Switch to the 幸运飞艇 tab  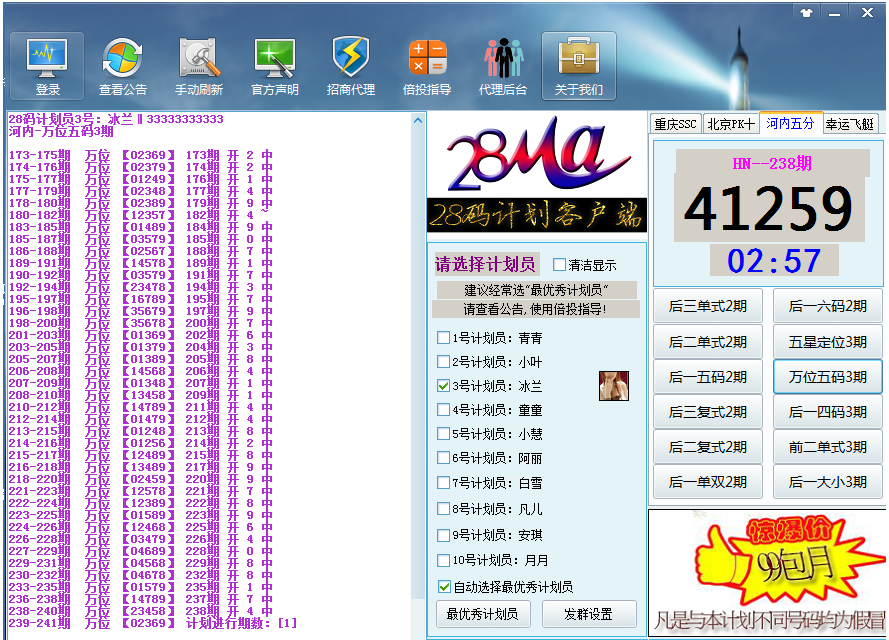850,124
